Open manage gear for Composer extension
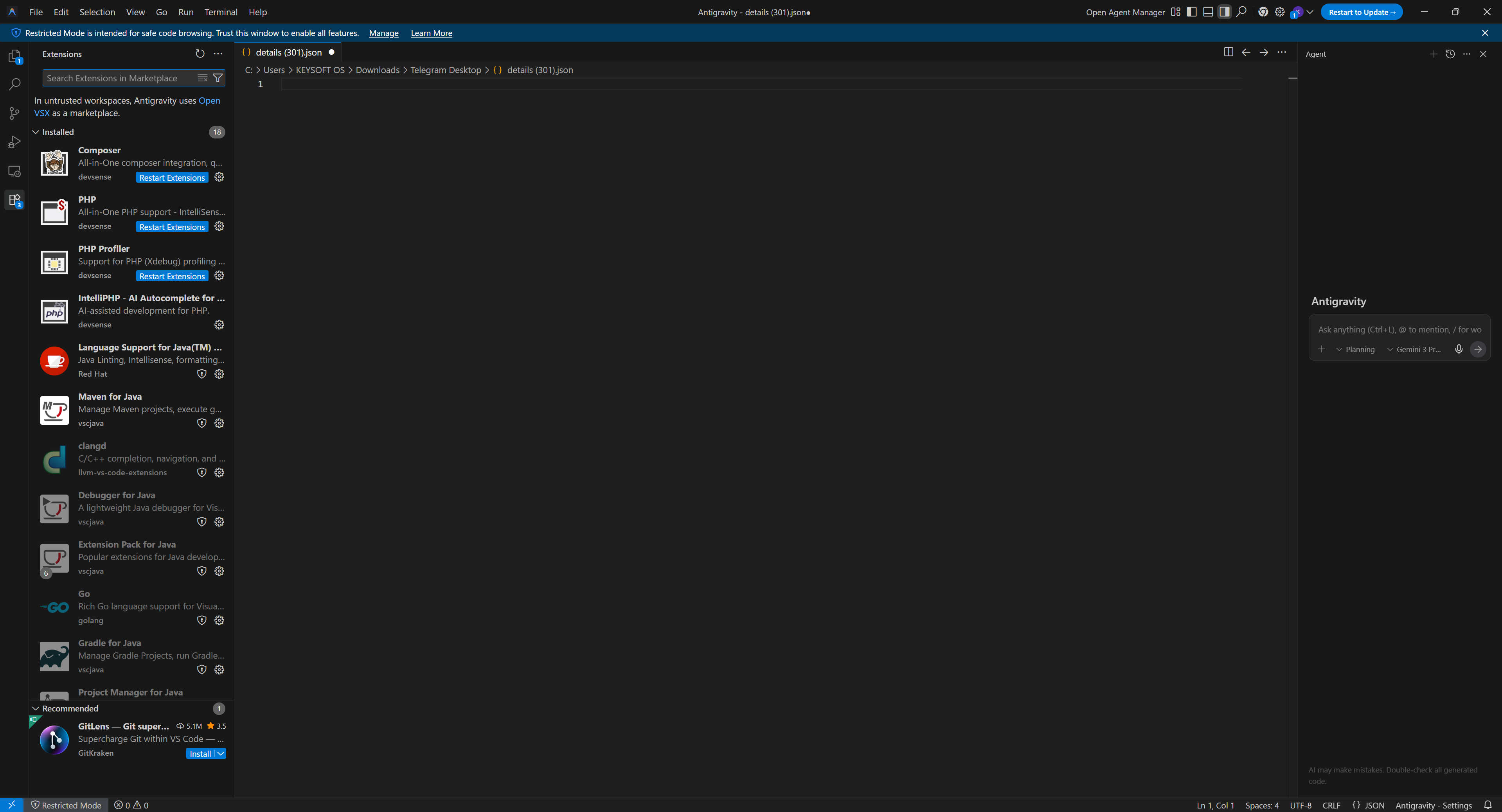 219,177
